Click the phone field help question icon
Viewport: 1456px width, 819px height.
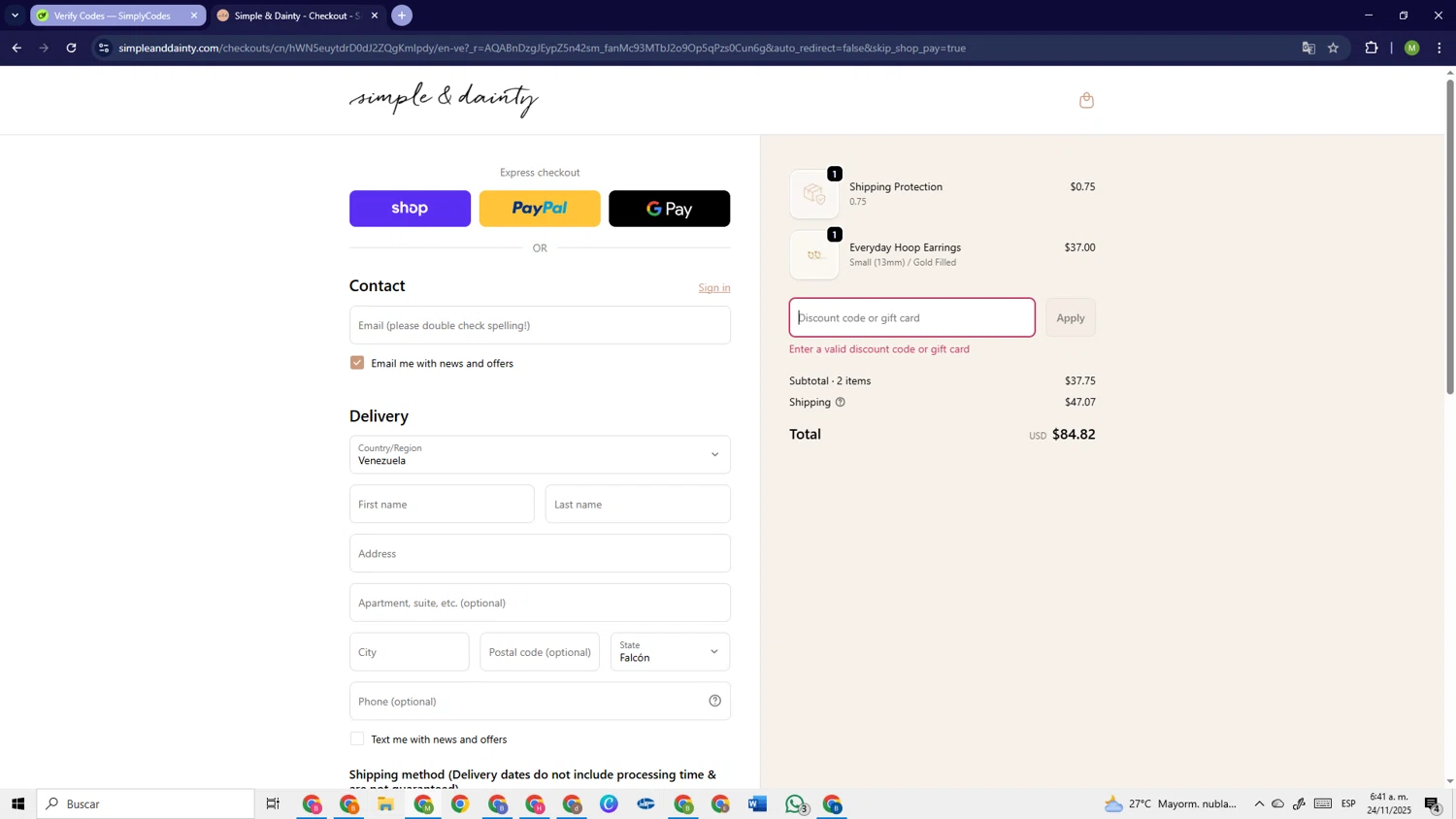click(714, 701)
